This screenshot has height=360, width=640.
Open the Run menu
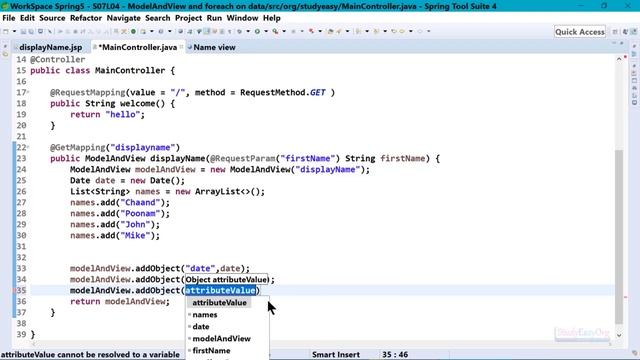tap(214, 18)
